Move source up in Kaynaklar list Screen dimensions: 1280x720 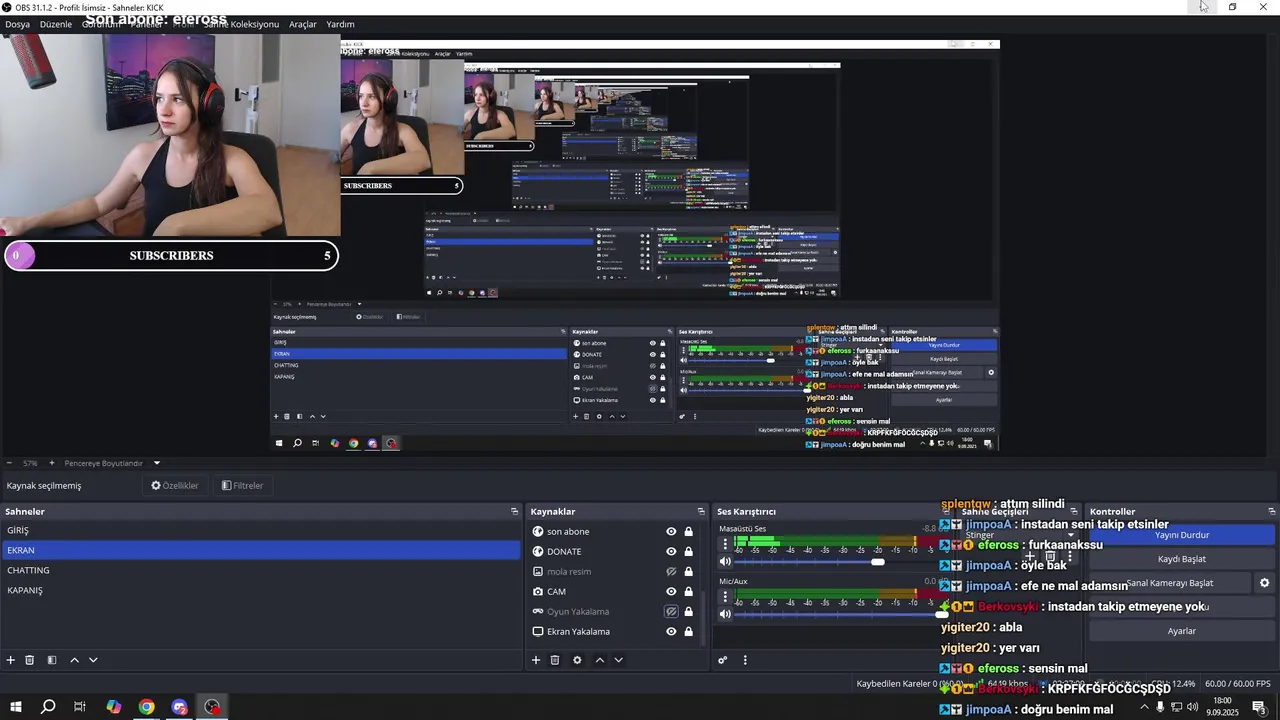coord(599,660)
